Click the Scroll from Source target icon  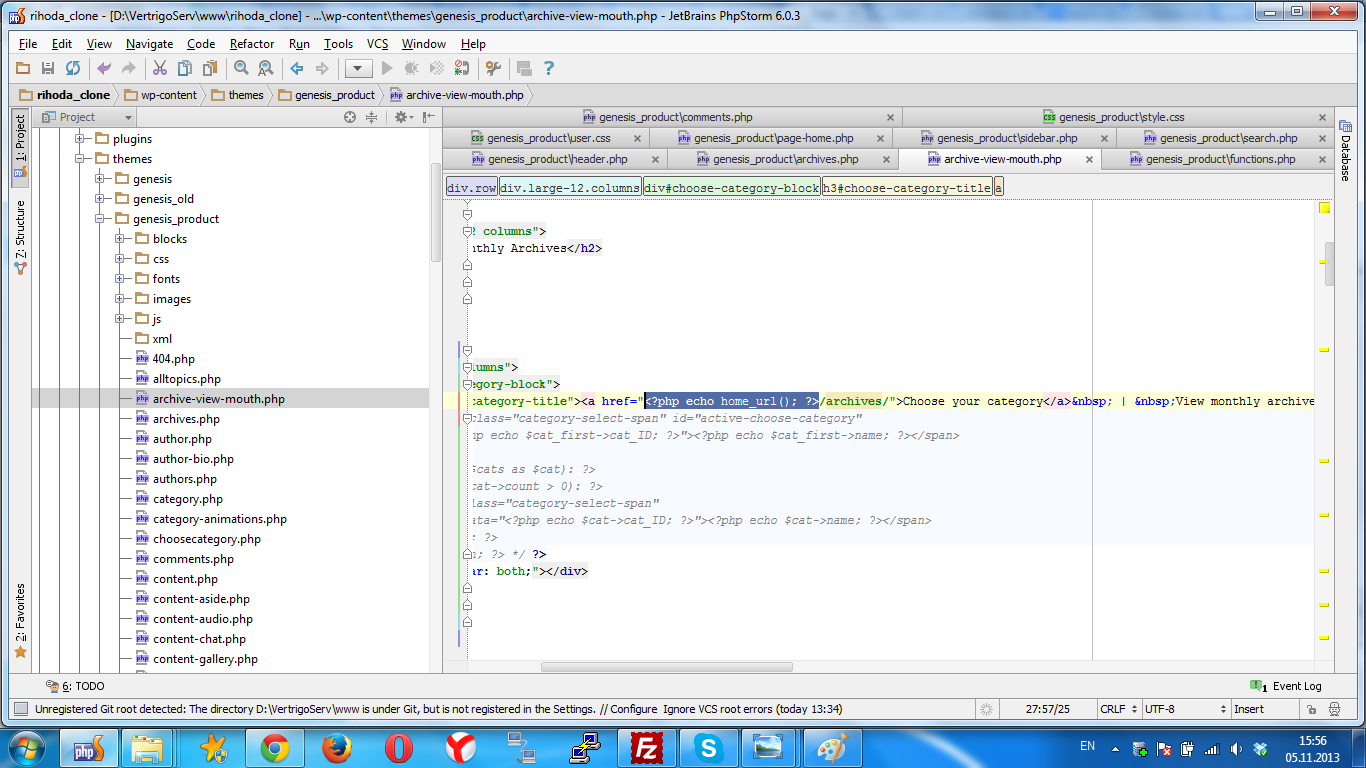pos(350,117)
